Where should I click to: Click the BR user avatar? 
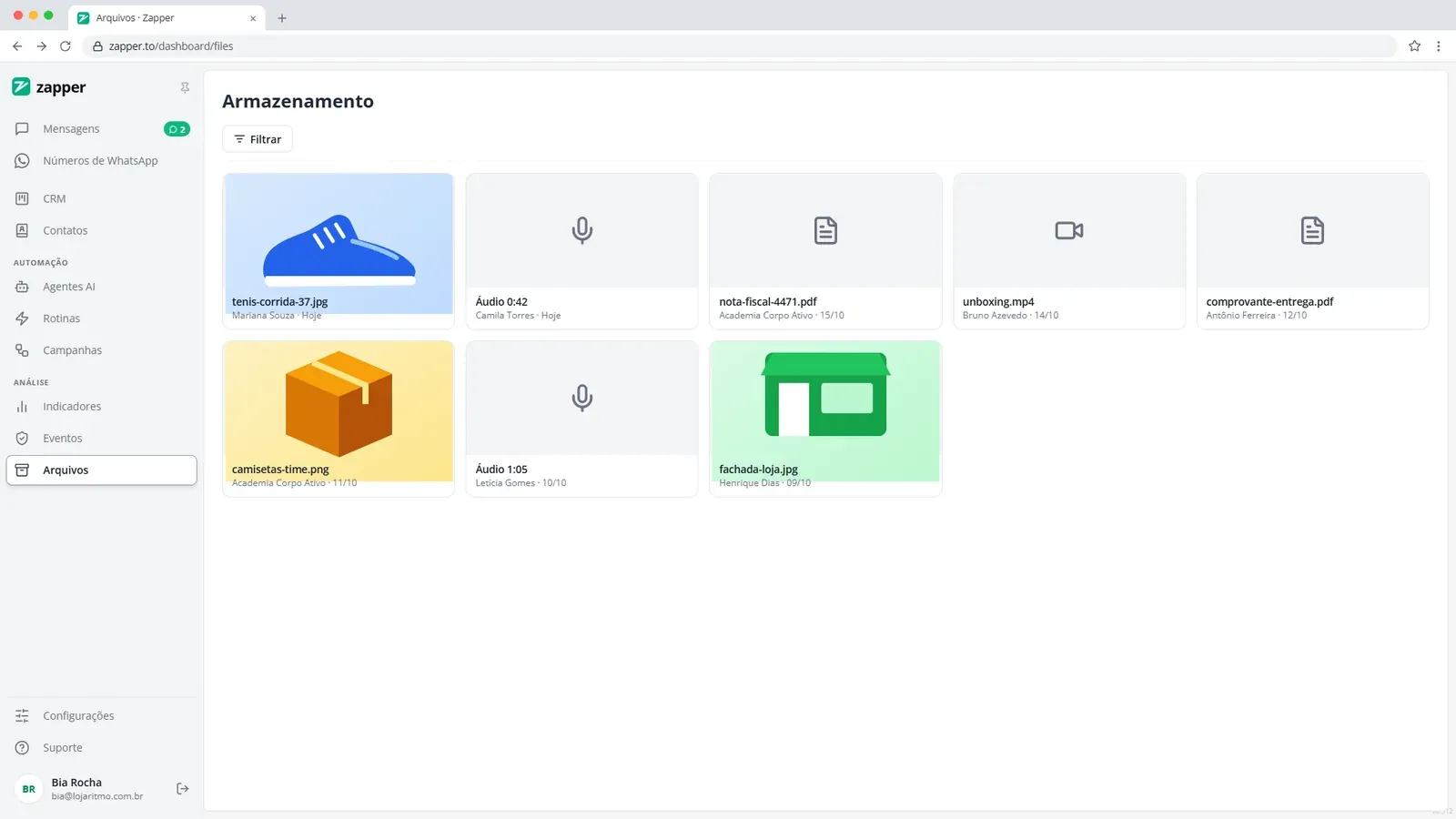point(29,789)
